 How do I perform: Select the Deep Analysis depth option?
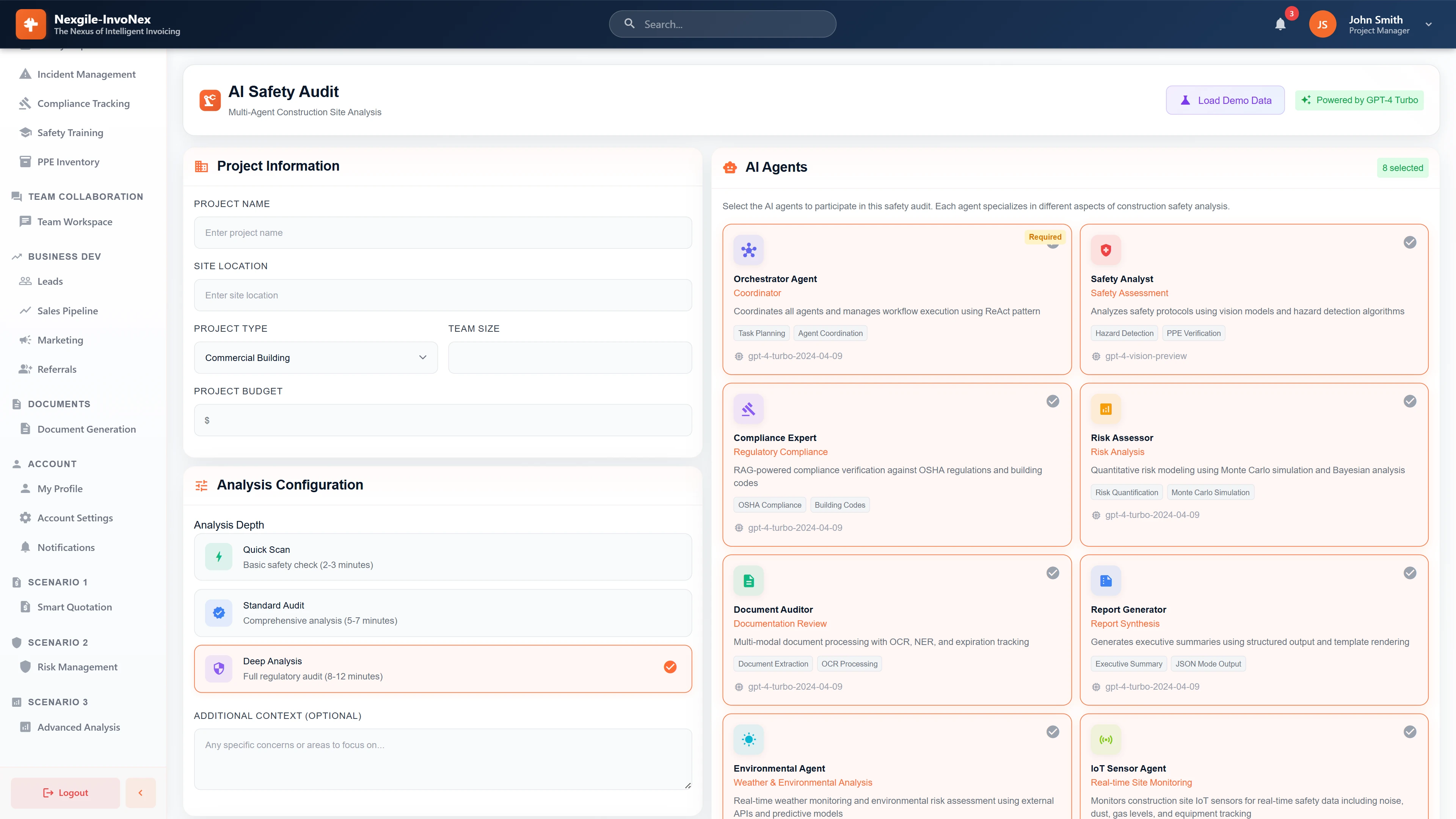(x=443, y=668)
